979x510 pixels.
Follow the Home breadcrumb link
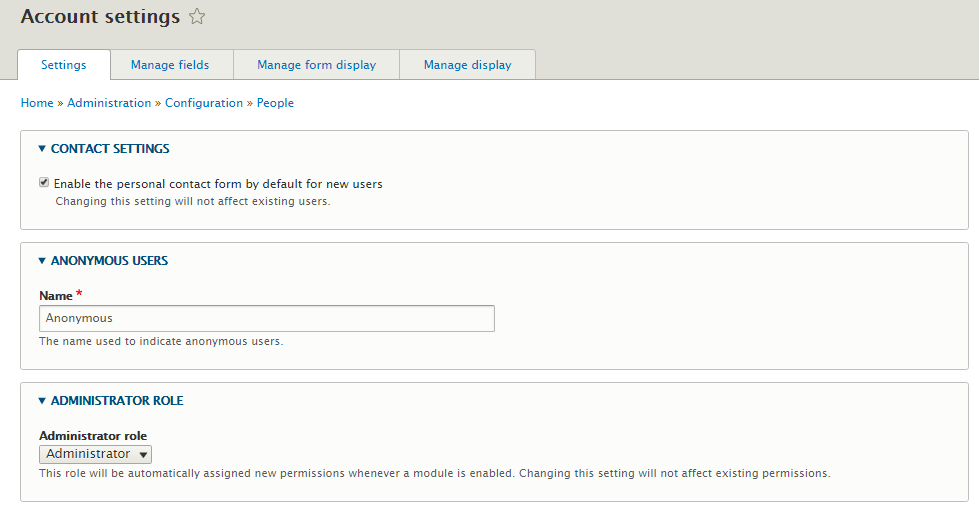(37, 103)
